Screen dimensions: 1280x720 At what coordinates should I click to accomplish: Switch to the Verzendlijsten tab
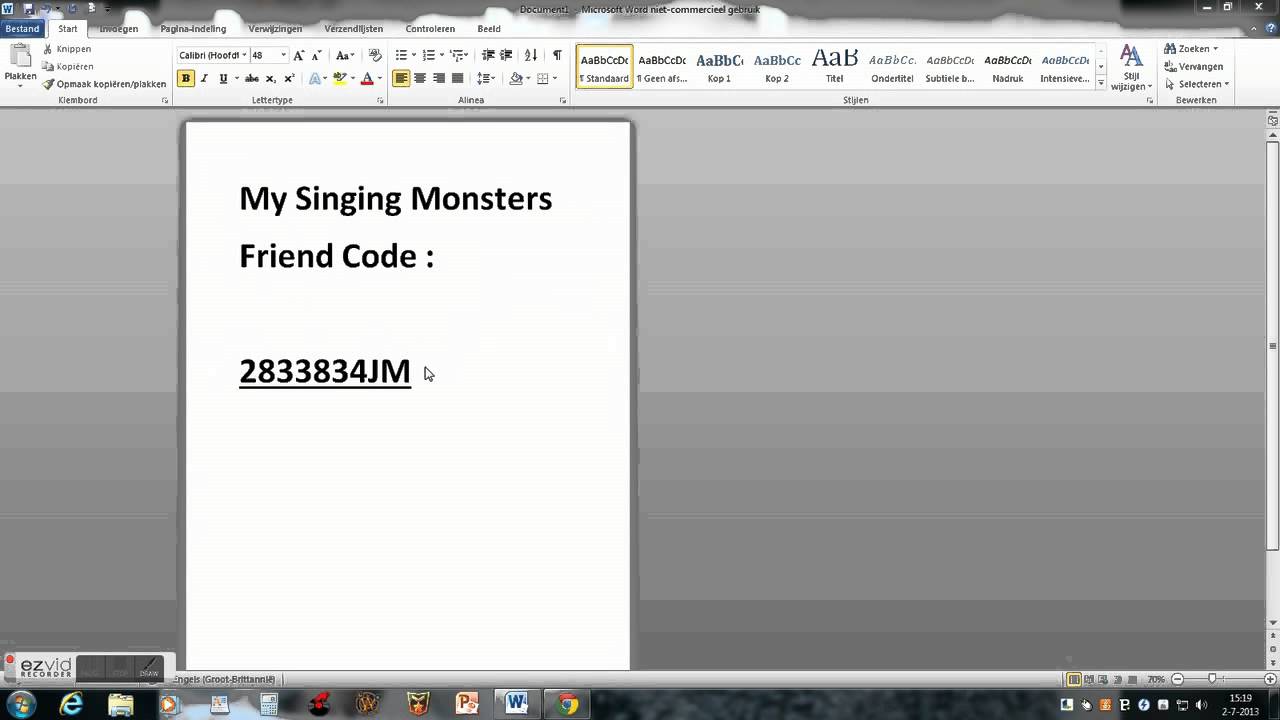tap(354, 29)
